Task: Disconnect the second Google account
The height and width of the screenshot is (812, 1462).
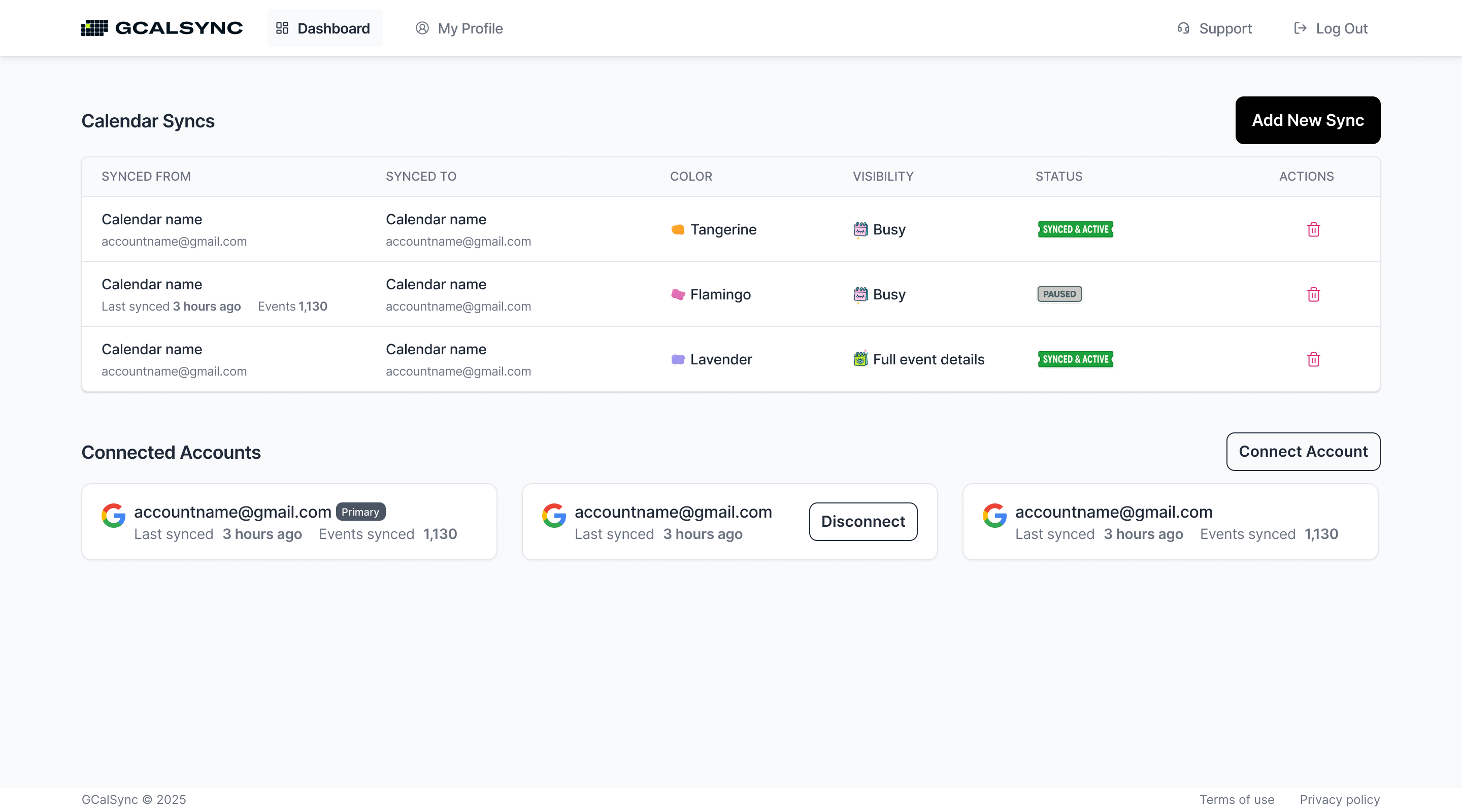Action: 862,522
